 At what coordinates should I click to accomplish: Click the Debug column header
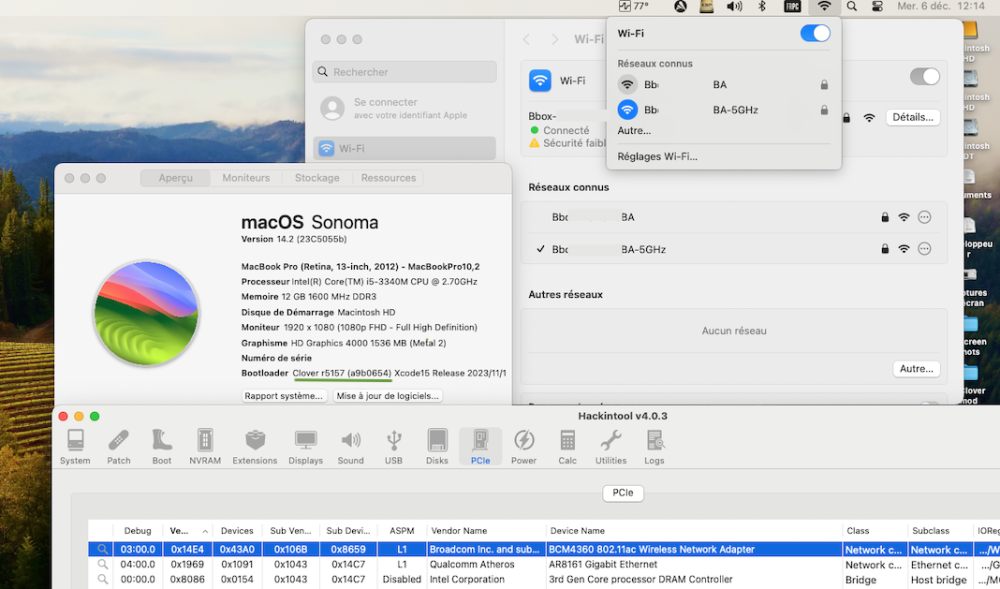[138, 530]
